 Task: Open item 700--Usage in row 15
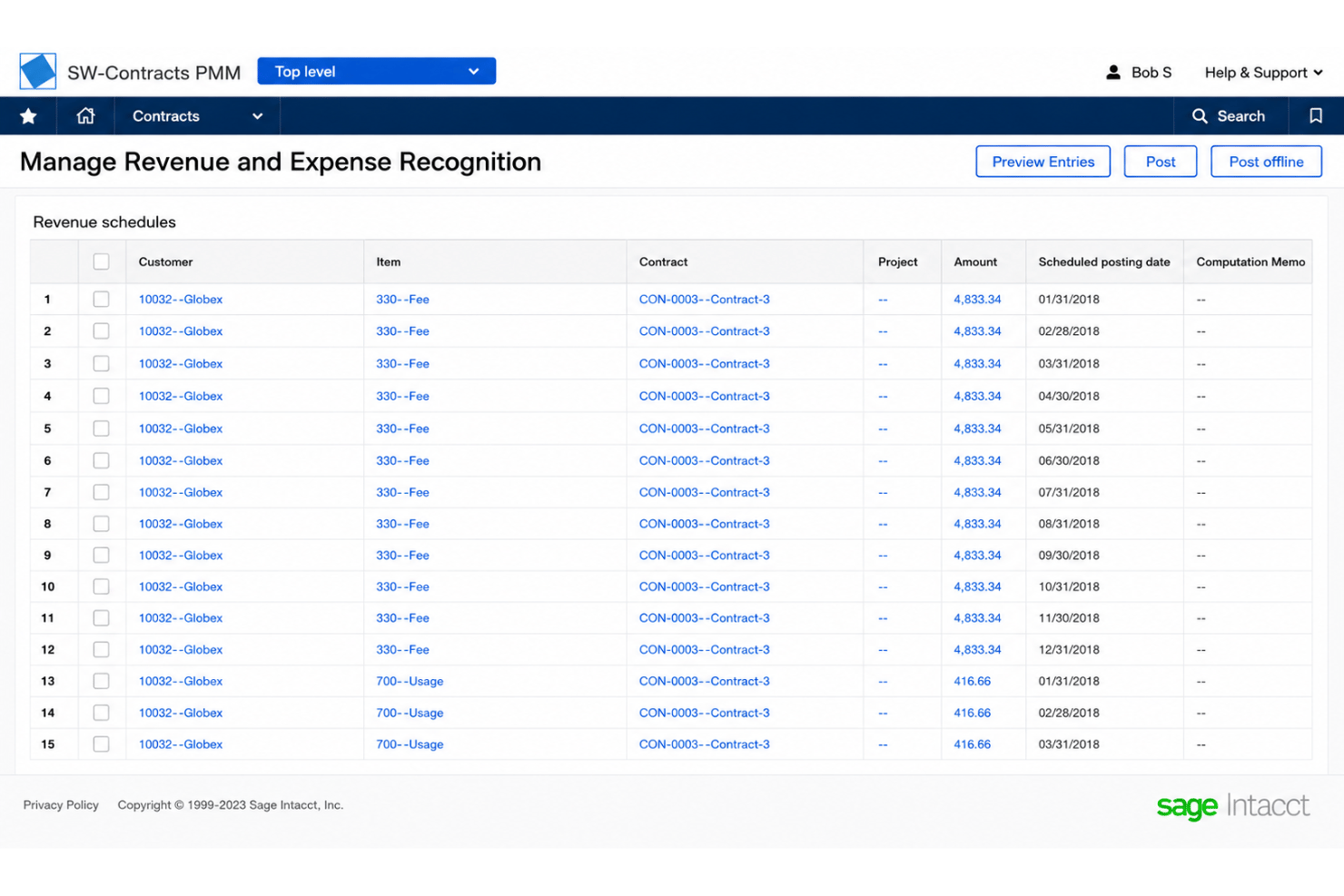click(410, 744)
